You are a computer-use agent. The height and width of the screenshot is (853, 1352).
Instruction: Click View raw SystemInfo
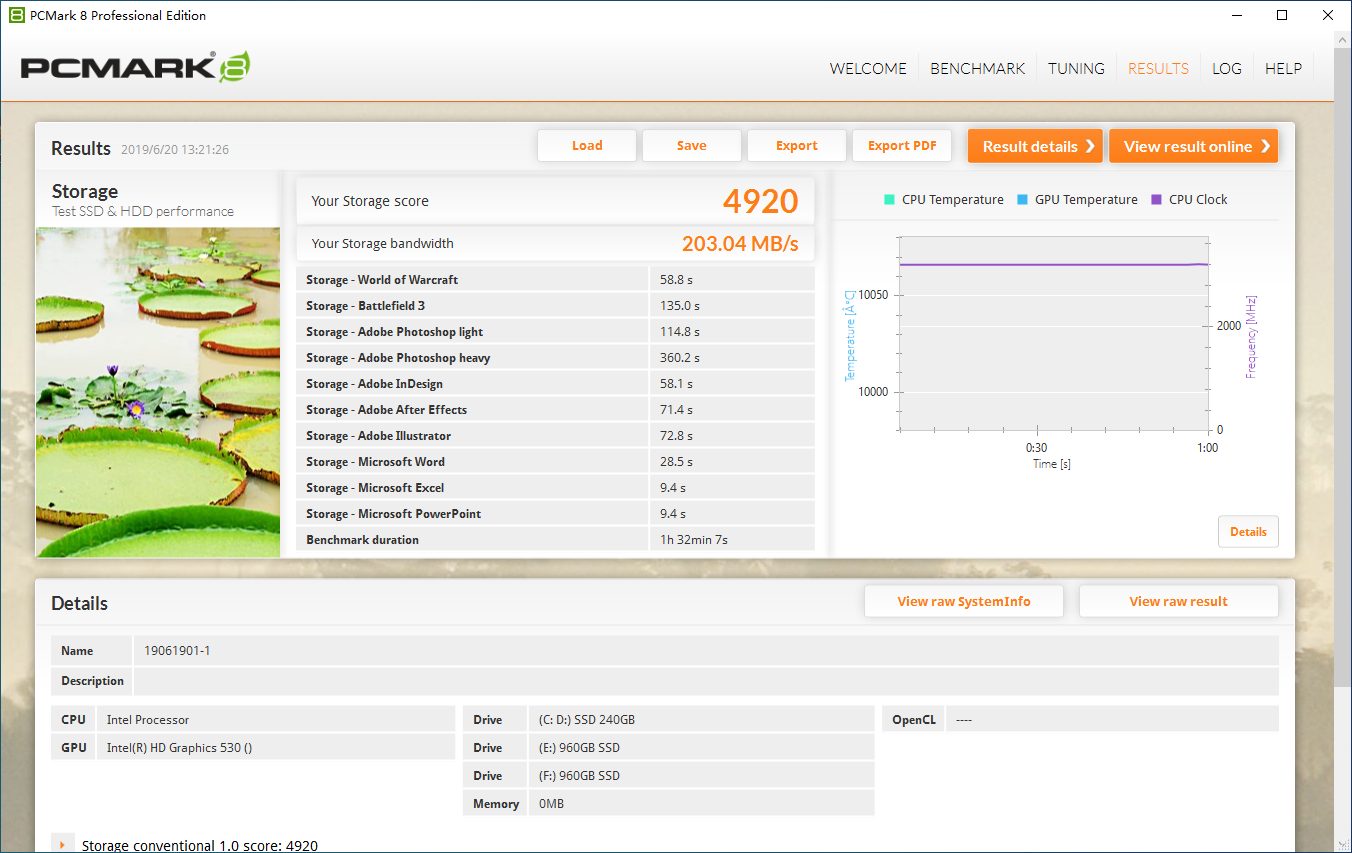coord(964,601)
